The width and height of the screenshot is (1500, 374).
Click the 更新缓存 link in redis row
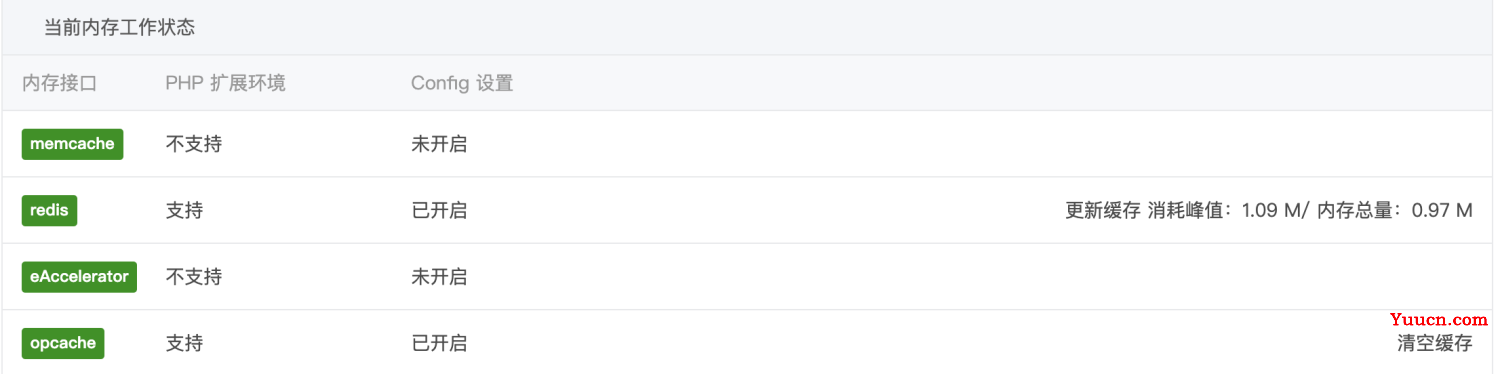(x=1103, y=211)
